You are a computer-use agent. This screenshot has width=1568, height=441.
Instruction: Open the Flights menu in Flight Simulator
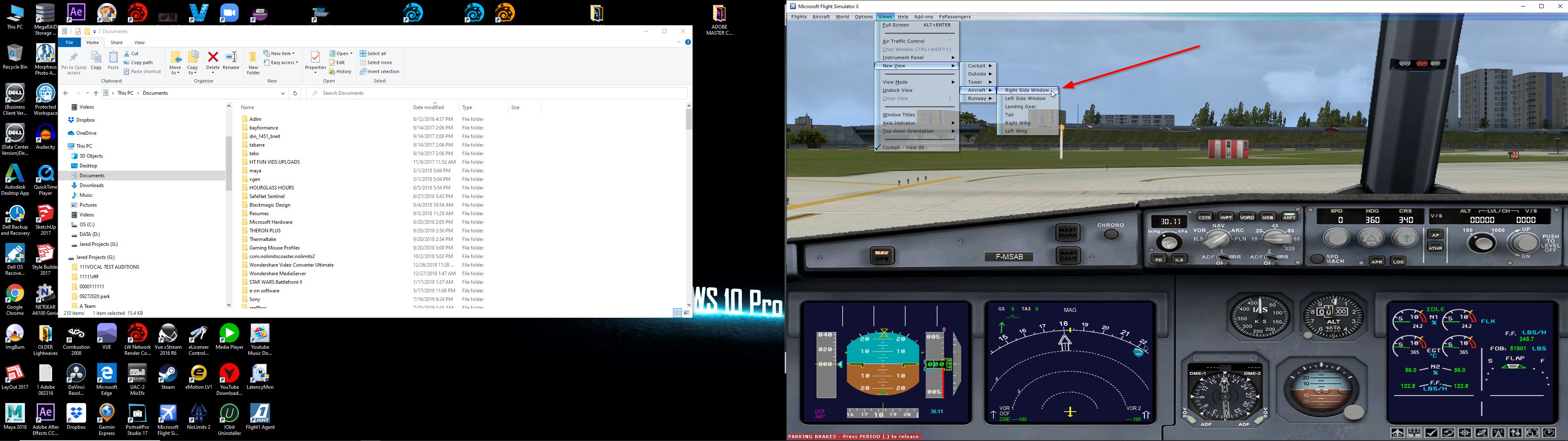pos(799,17)
